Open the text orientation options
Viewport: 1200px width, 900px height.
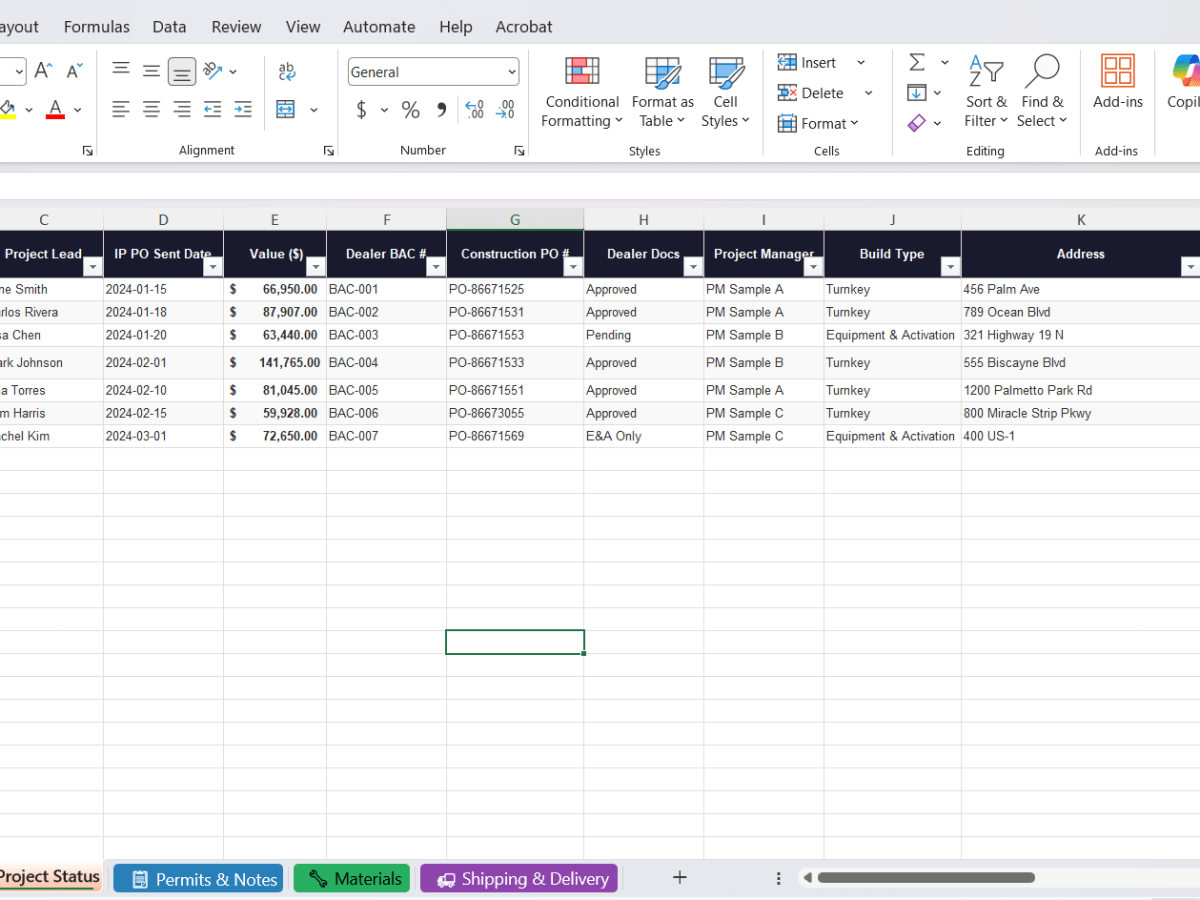coord(220,71)
